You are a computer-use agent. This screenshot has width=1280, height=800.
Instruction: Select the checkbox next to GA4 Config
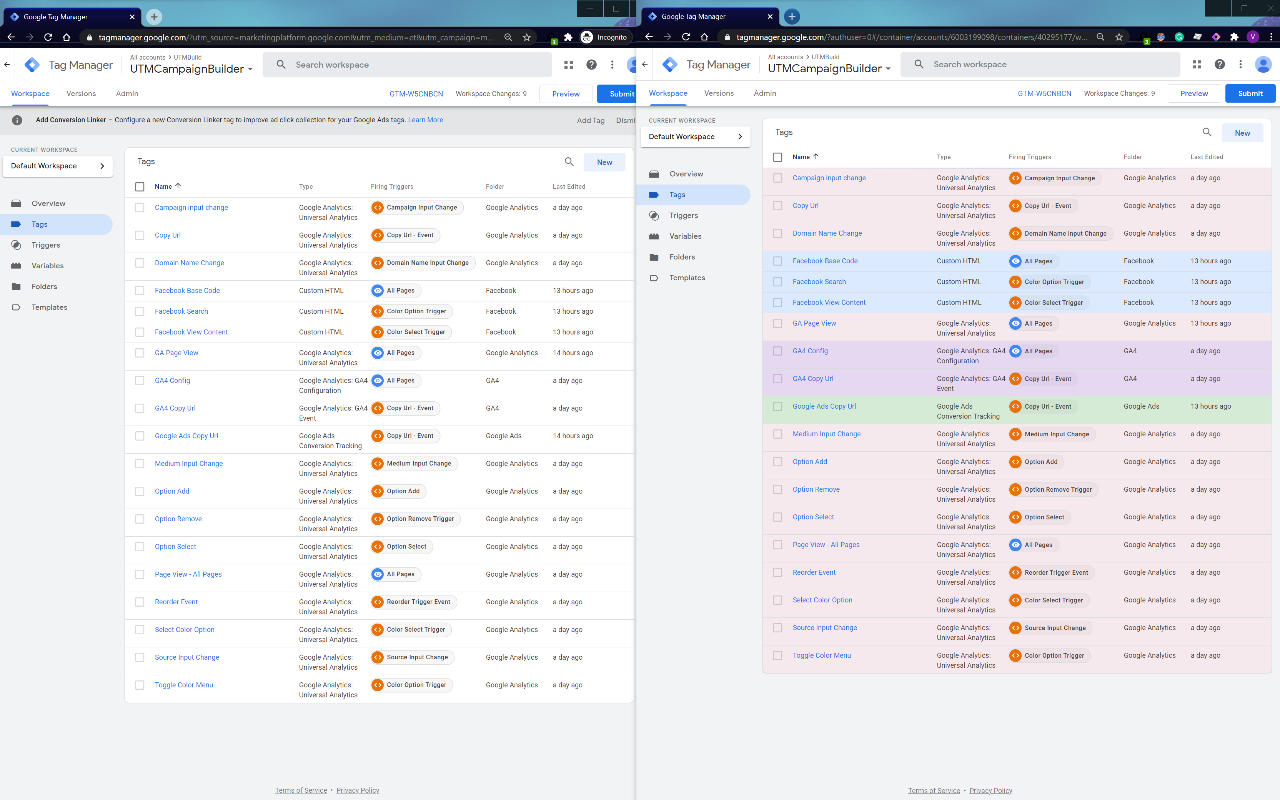pyautogui.click(x=777, y=351)
